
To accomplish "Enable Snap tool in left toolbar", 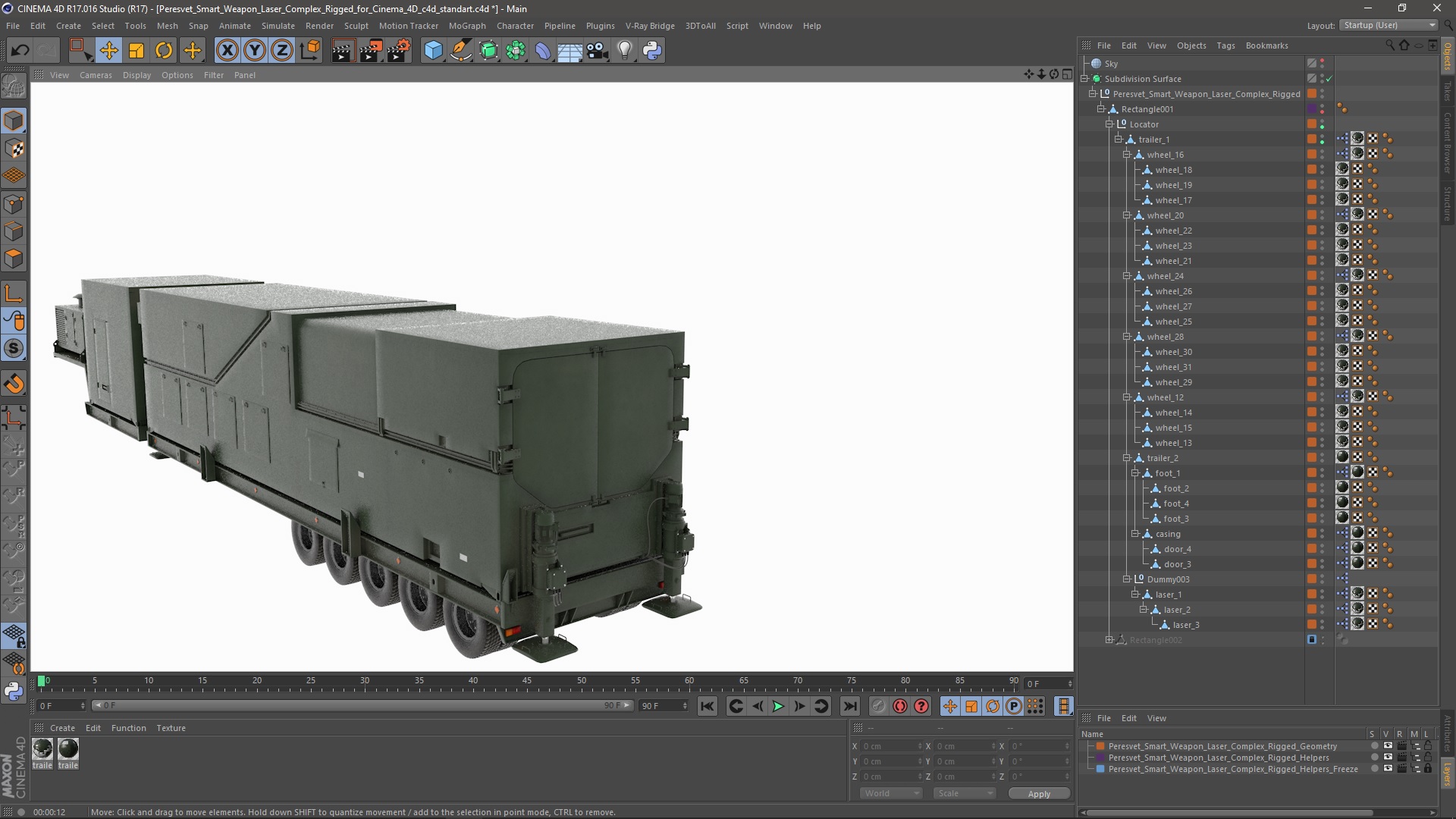I will pyautogui.click(x=14, y=384).
